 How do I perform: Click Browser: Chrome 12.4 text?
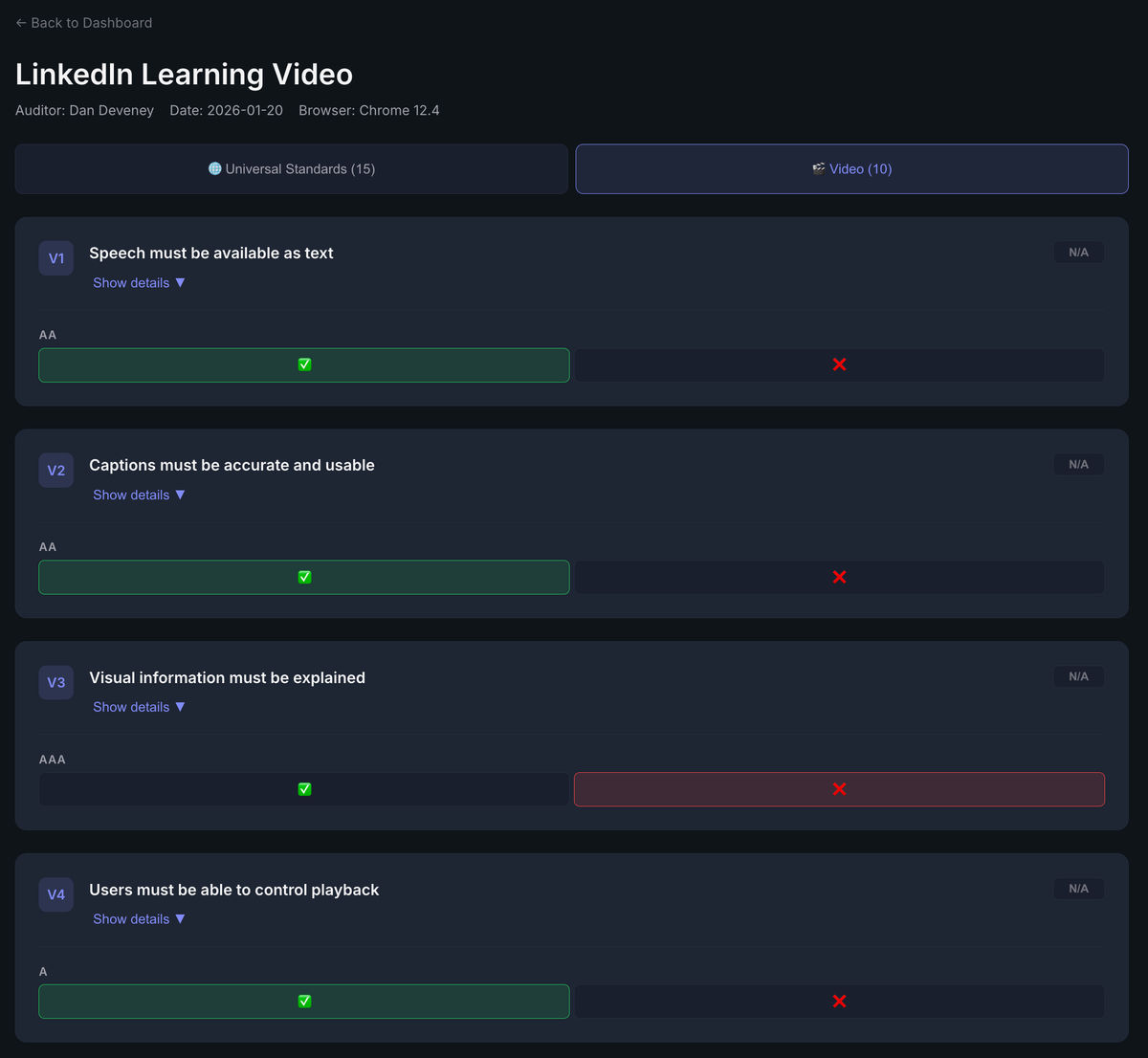369,111
